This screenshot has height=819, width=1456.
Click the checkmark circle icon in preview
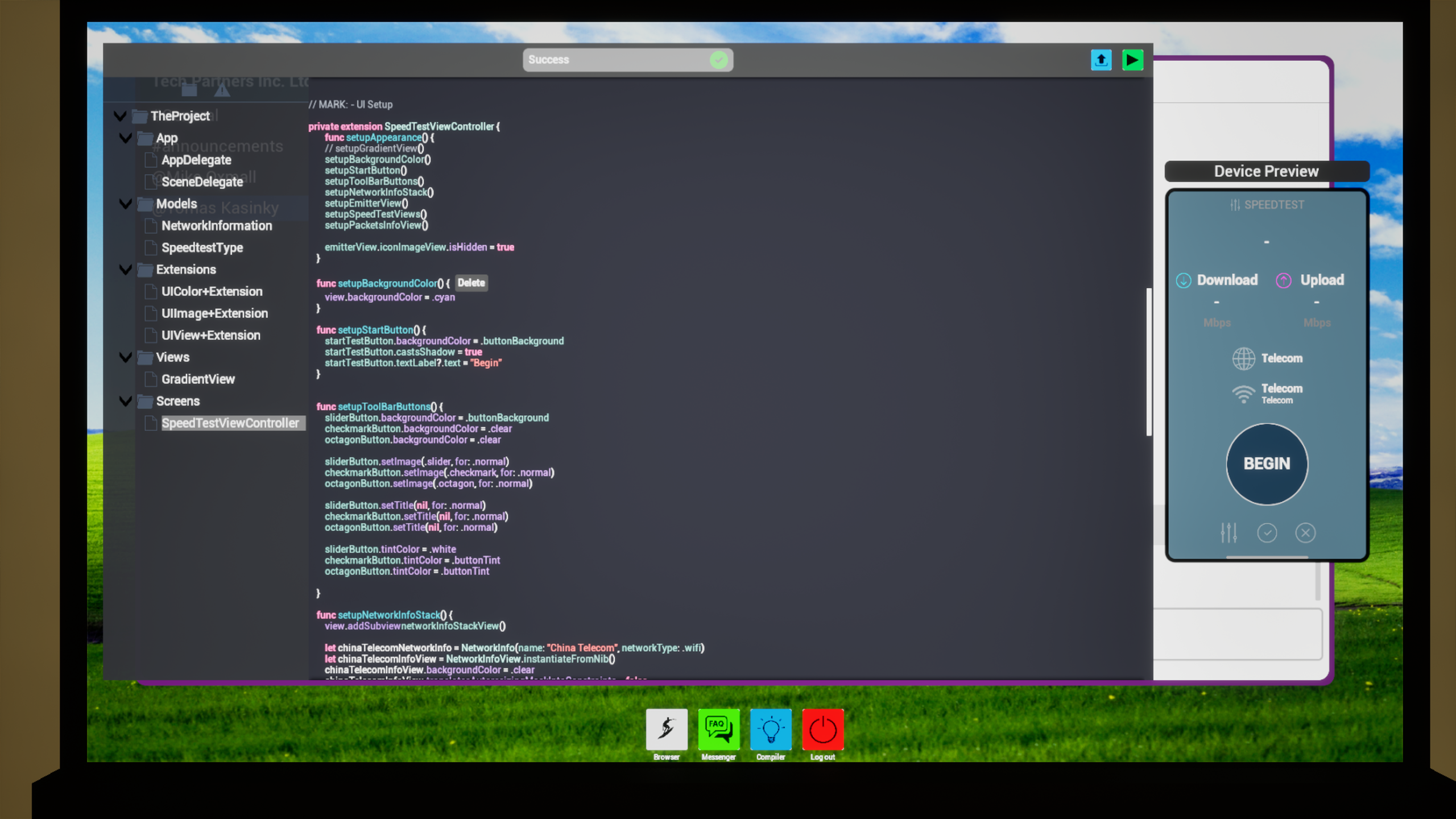[x=1267, y=533]
